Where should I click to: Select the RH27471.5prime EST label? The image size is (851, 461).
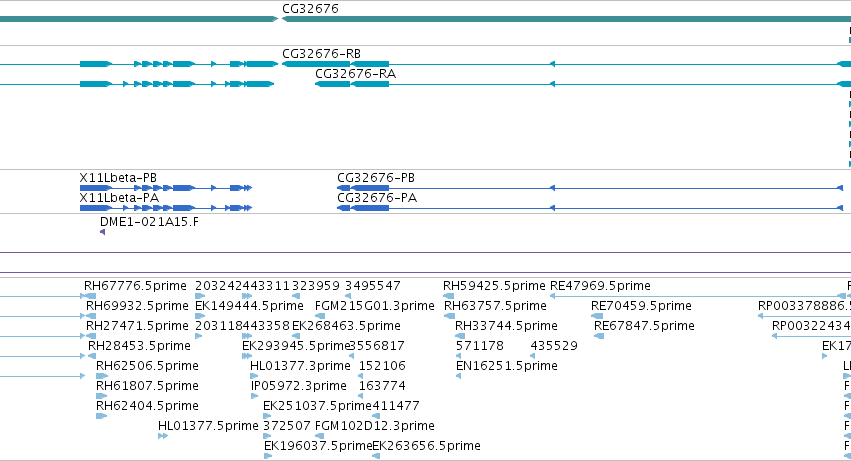[137, 326]
